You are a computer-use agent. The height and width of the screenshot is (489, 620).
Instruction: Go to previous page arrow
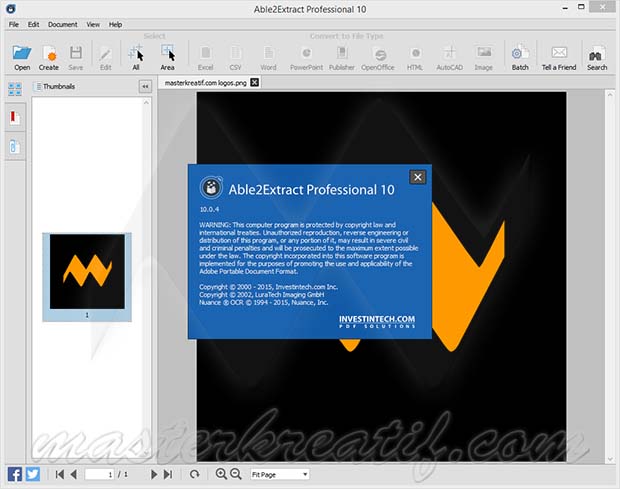(x=74, y=474)
